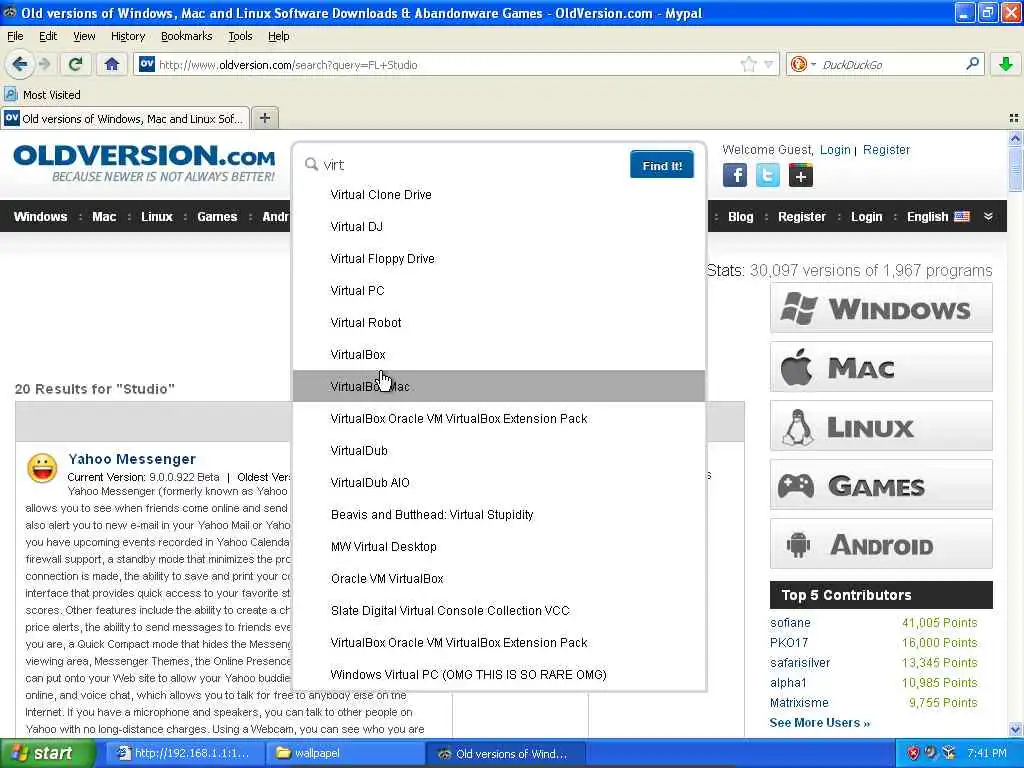
Task: Click the Google Plus share icon
Action: click(x=801, y=175)
